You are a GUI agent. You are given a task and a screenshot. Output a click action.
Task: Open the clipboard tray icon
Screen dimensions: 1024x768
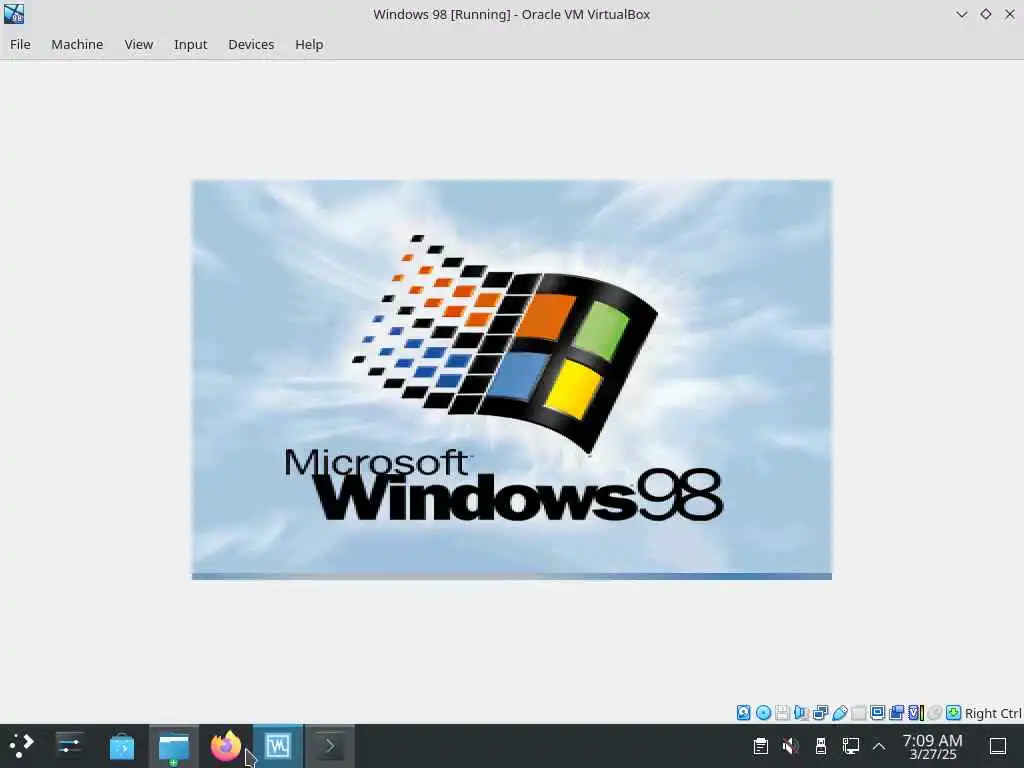point(760,746)
